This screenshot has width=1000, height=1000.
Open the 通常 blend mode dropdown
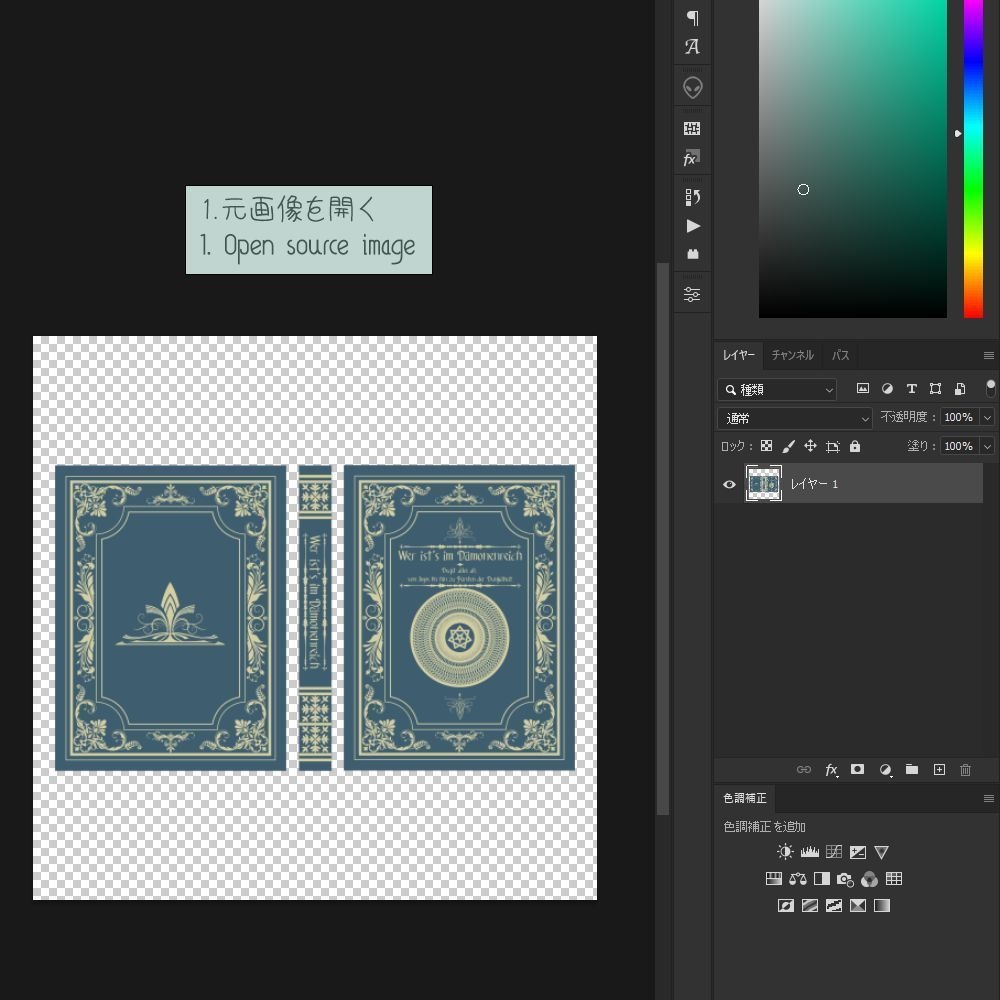795,418
